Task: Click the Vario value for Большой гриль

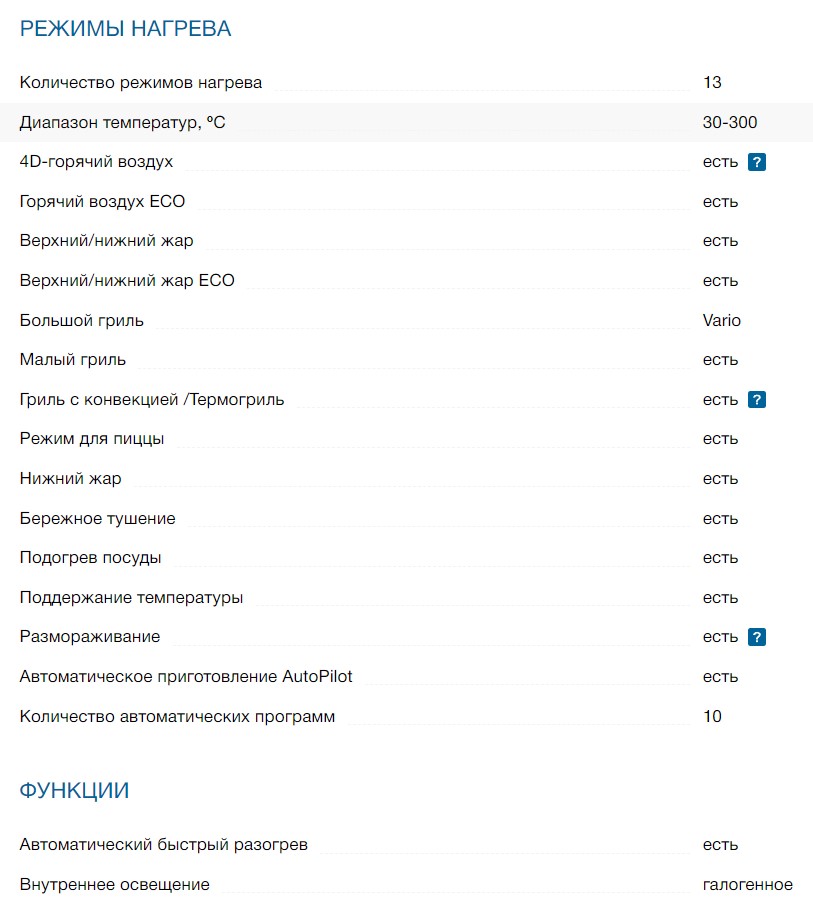Action: point(722,320)
